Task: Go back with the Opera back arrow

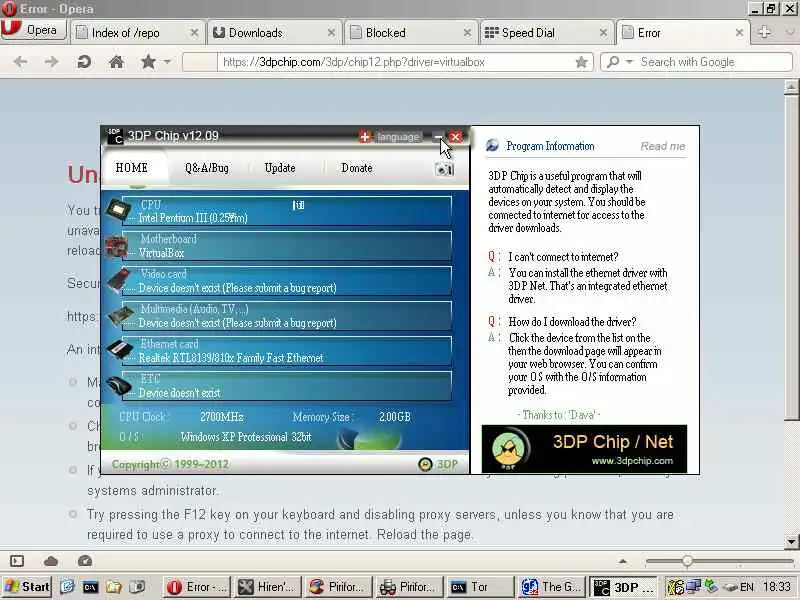Action: tap(20, 62)
